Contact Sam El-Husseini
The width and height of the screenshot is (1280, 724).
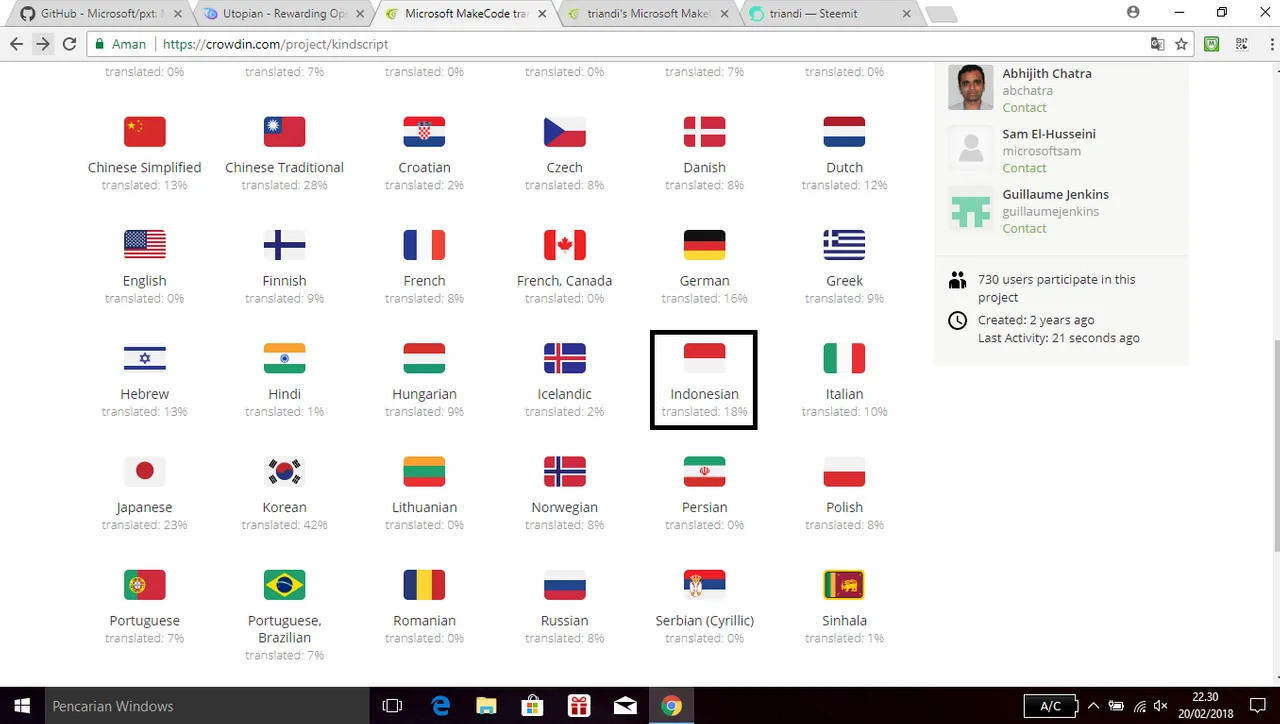[x=1024, y=168]
